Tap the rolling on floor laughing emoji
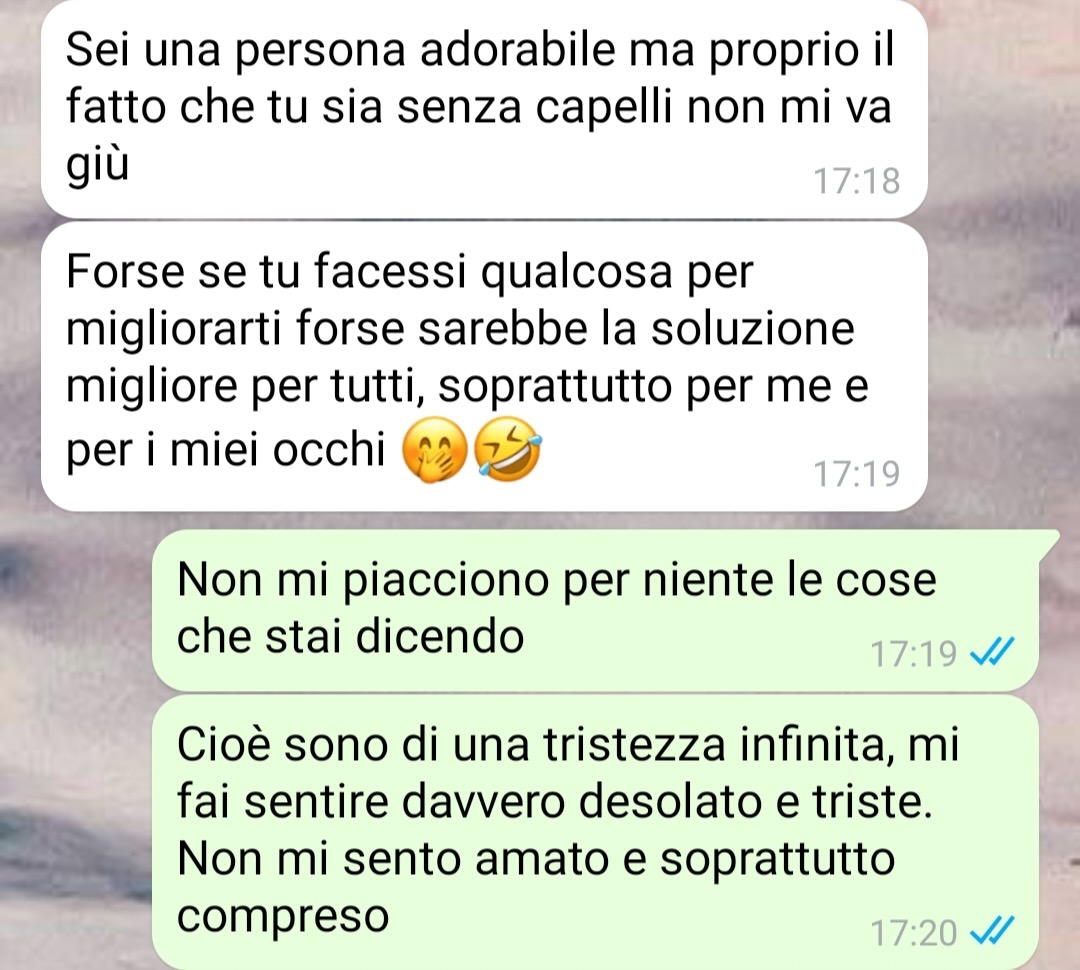The image size is (1080, 970). click(x=508, y=449)
